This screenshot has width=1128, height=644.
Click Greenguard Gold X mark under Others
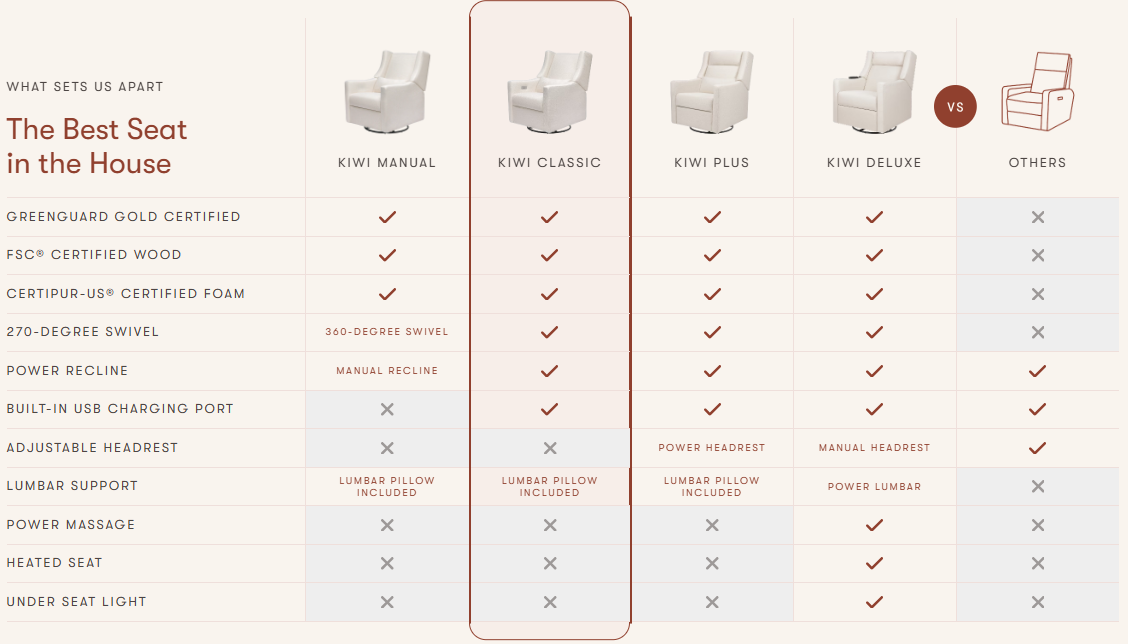click(1037, 217)
